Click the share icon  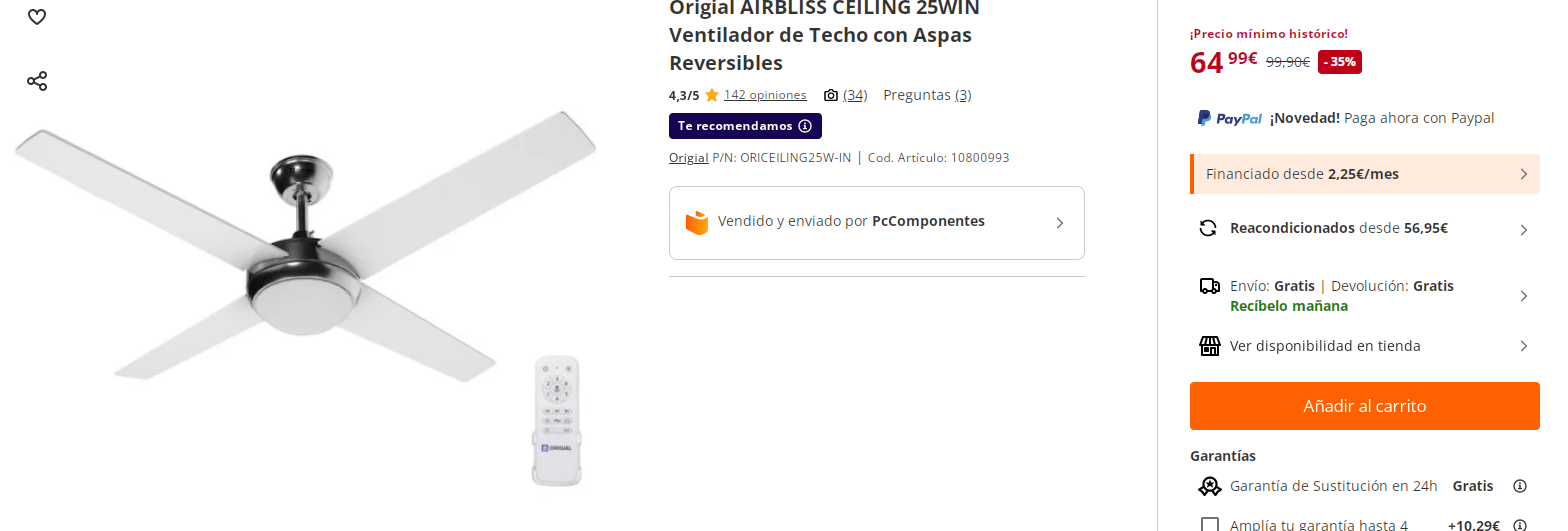pos(37,81)
